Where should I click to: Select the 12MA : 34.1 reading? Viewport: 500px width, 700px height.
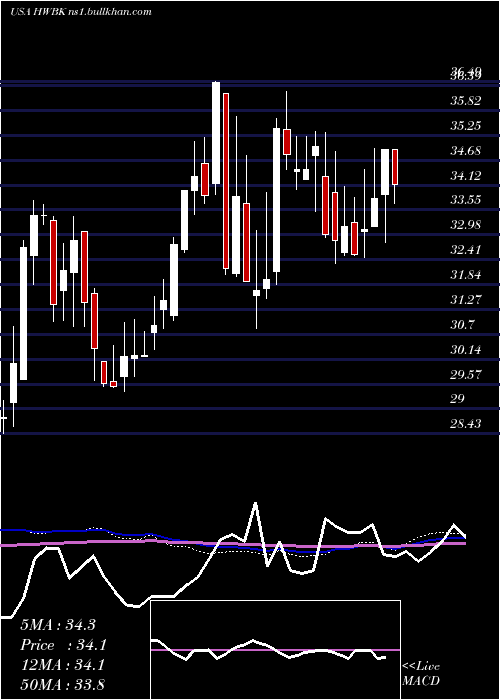coord(62,665)
